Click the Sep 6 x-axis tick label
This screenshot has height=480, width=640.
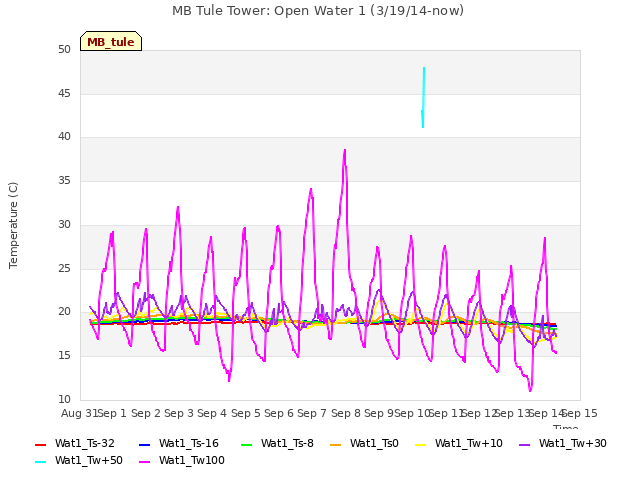click(x=279, y=413)
